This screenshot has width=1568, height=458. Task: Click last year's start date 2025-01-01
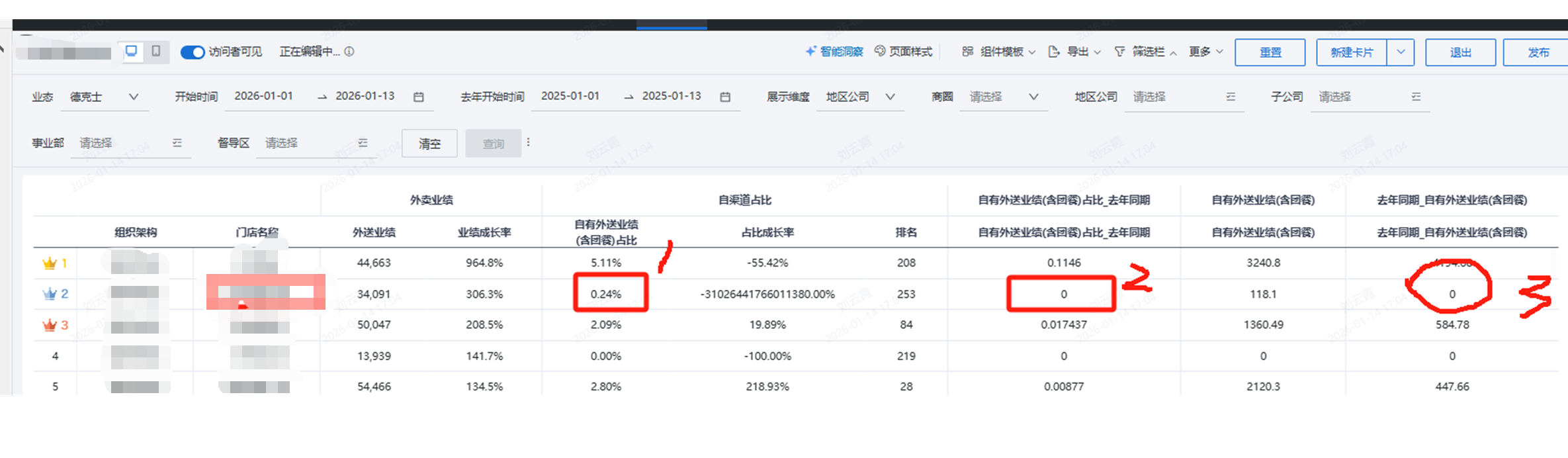pos(570,96)
